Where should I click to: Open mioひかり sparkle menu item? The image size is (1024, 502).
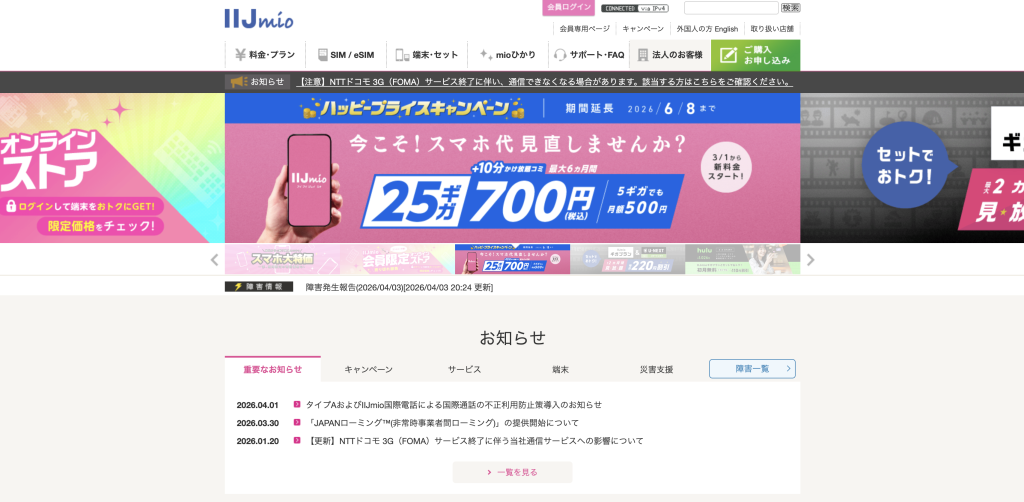pyautogui.click(x=508, y=55)
